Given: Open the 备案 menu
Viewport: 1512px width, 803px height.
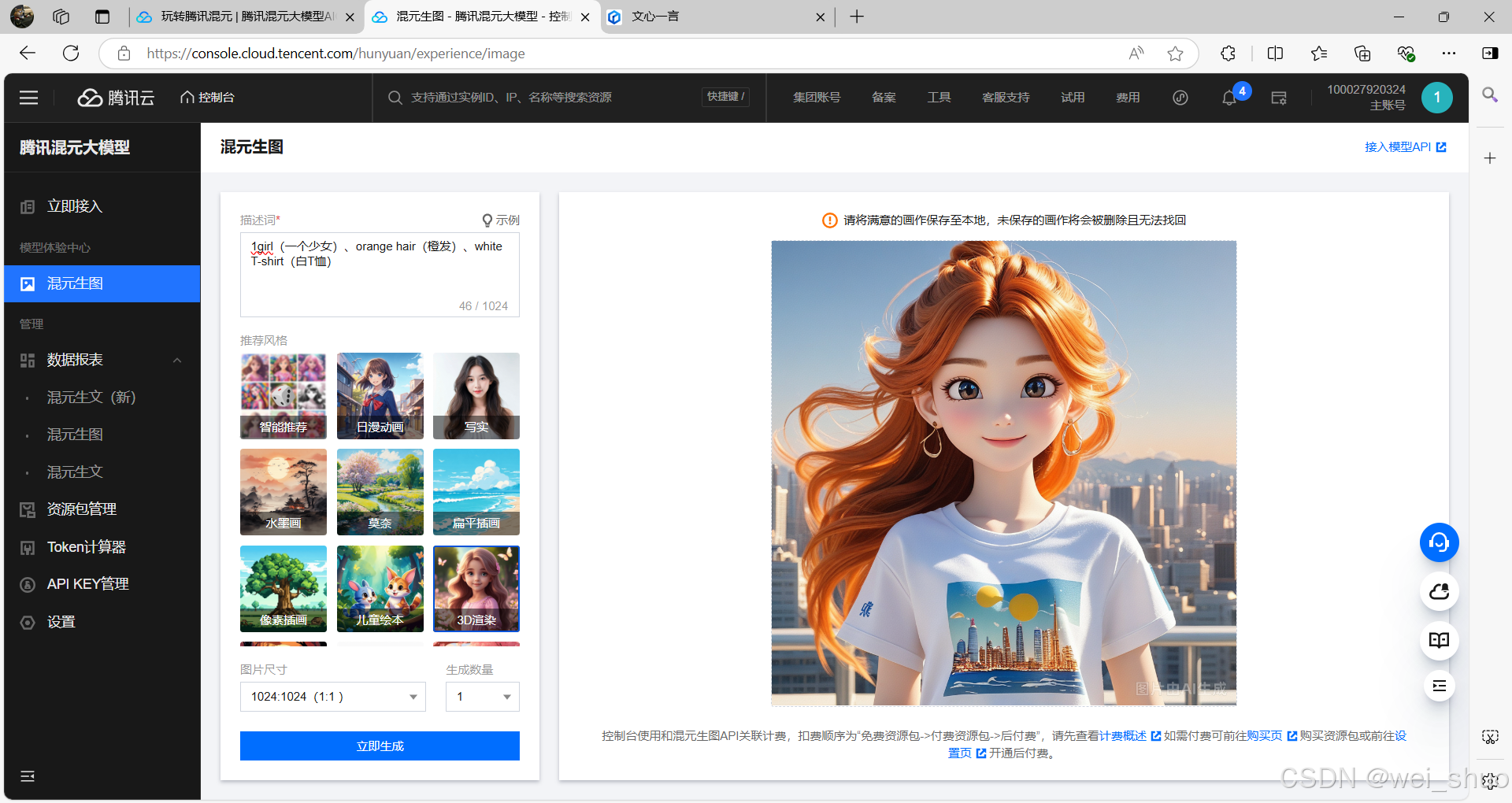Looking at the screenshot, I should pos(884,98).
